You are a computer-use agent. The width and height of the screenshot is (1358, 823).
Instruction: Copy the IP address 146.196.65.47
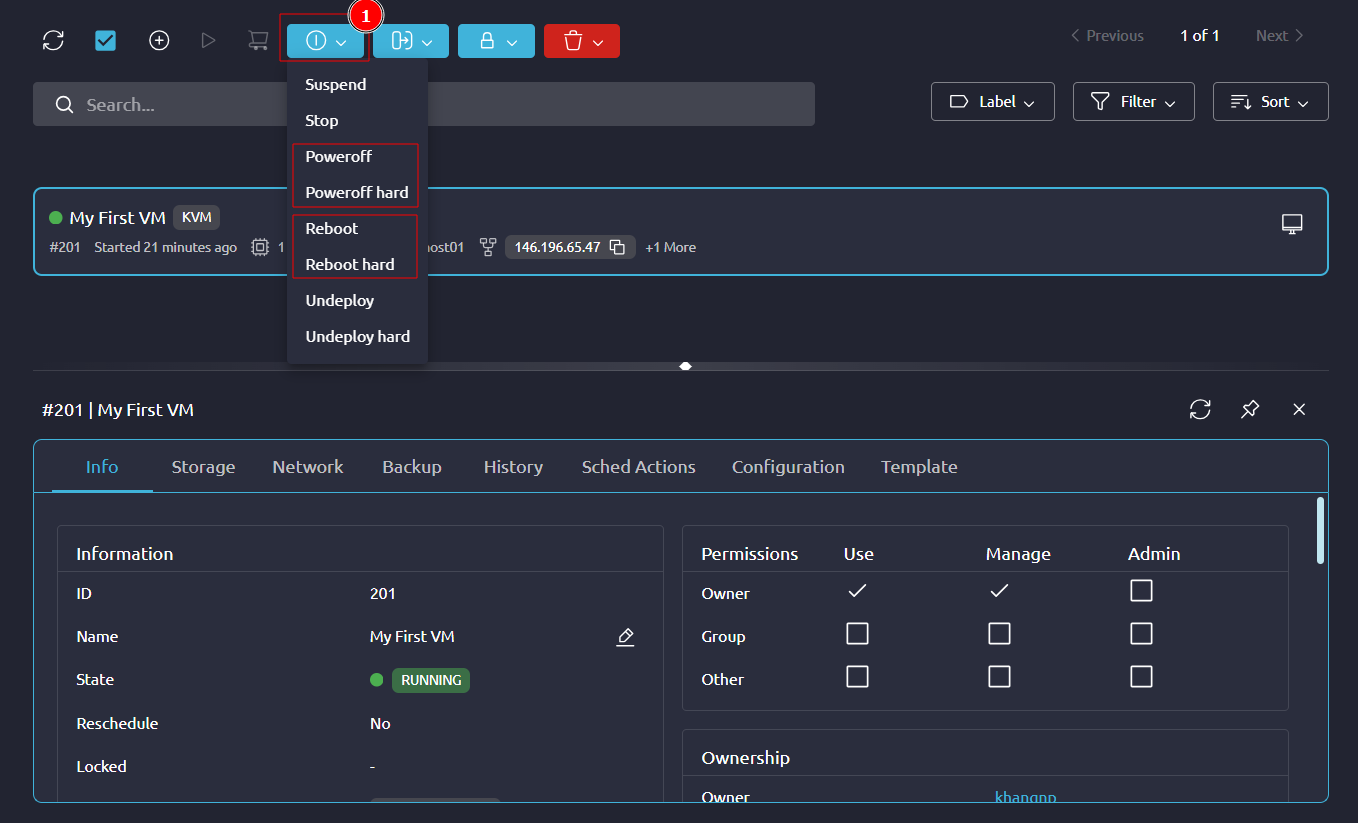617,247
